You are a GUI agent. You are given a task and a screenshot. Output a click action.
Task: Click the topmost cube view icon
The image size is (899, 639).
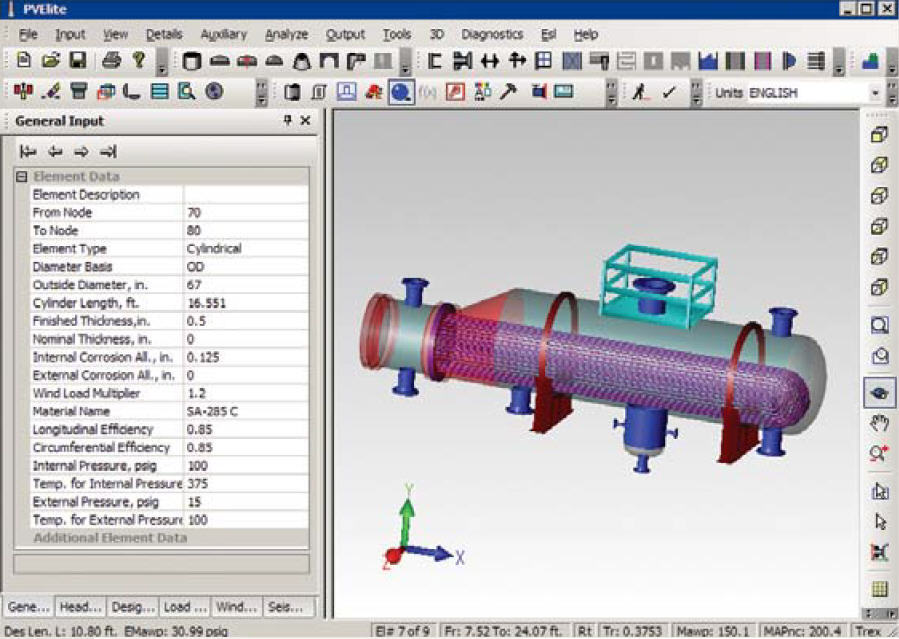coord(880,135)
